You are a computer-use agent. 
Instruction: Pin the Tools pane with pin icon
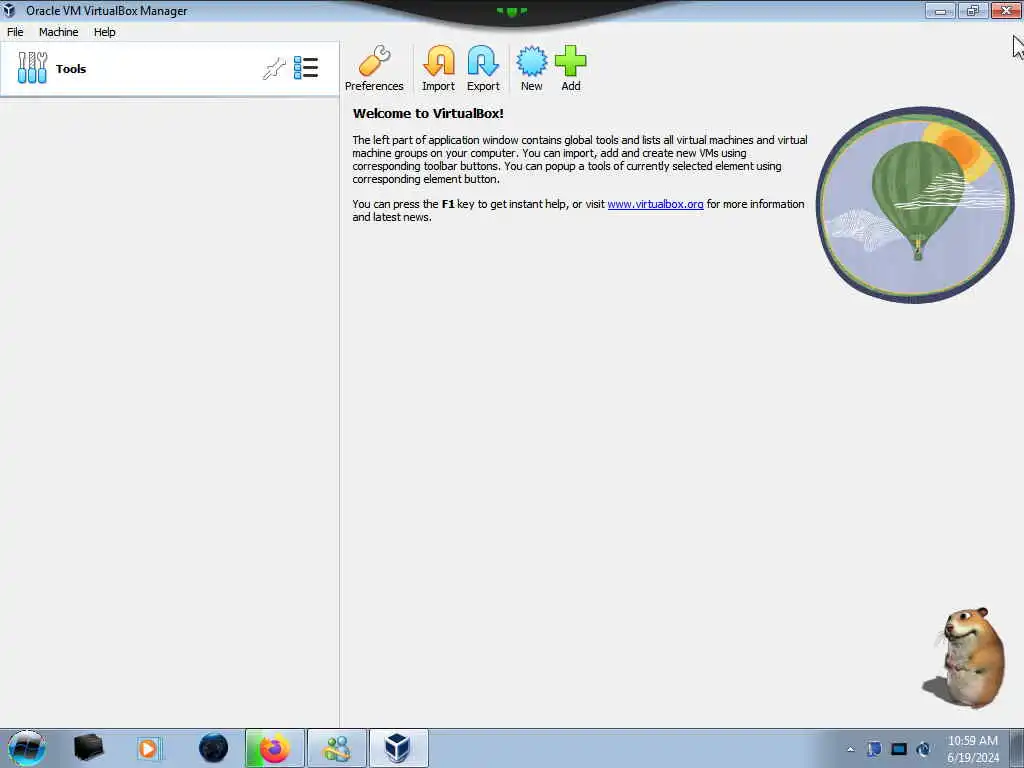point(274,68)
